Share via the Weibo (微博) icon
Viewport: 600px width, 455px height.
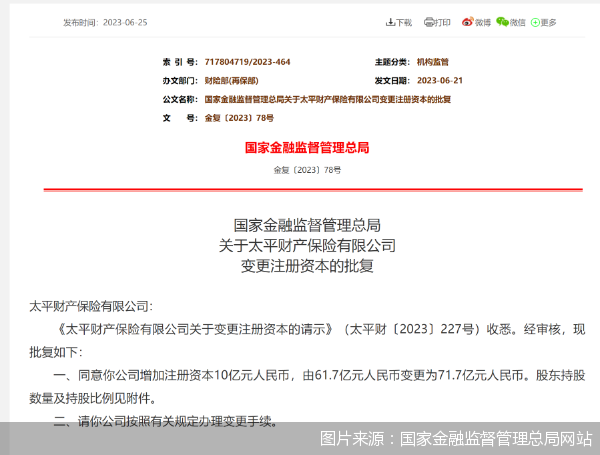coord(468,22)
